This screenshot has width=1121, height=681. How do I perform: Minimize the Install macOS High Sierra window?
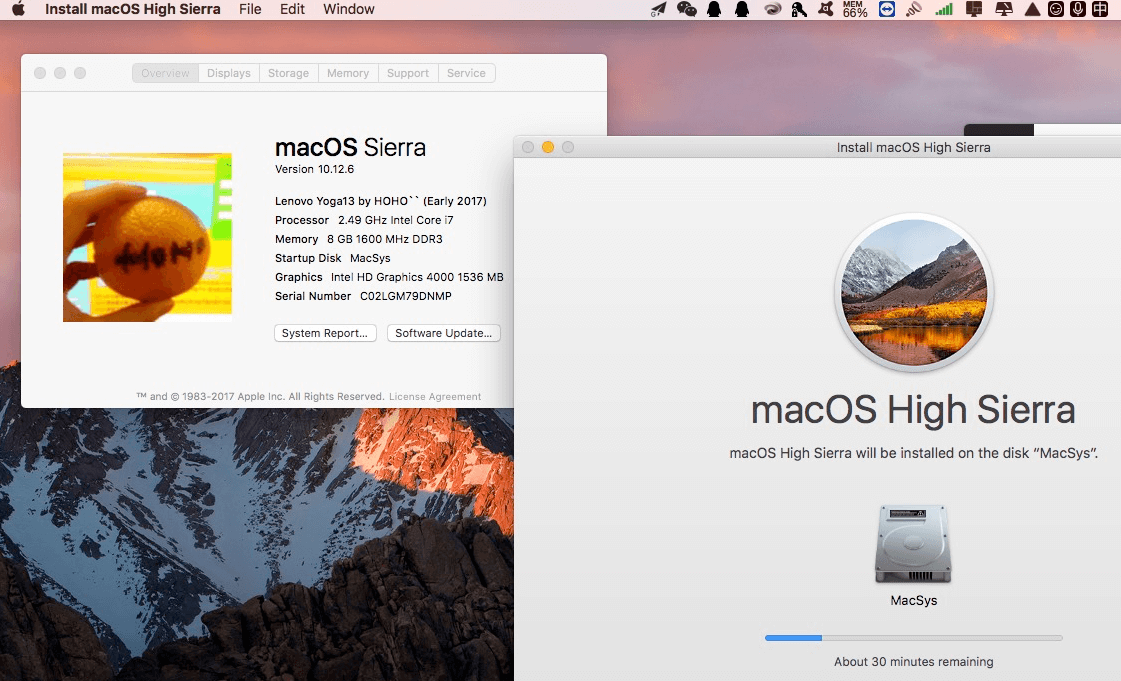[x=548, y=147]
